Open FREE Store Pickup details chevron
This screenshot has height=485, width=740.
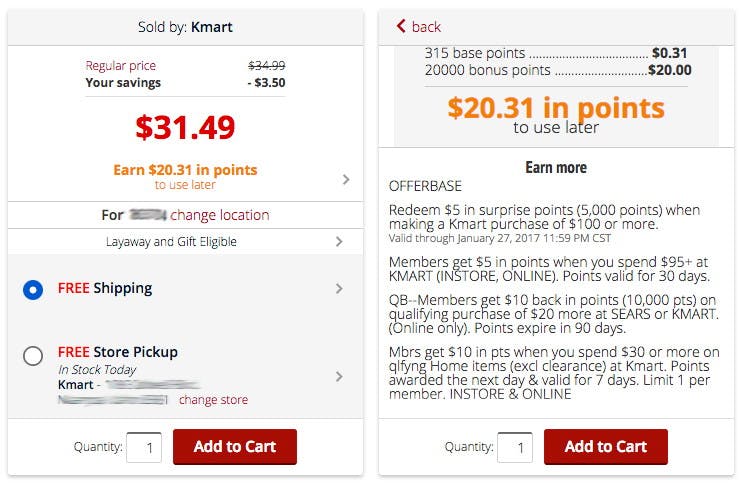tap(339, 377)
